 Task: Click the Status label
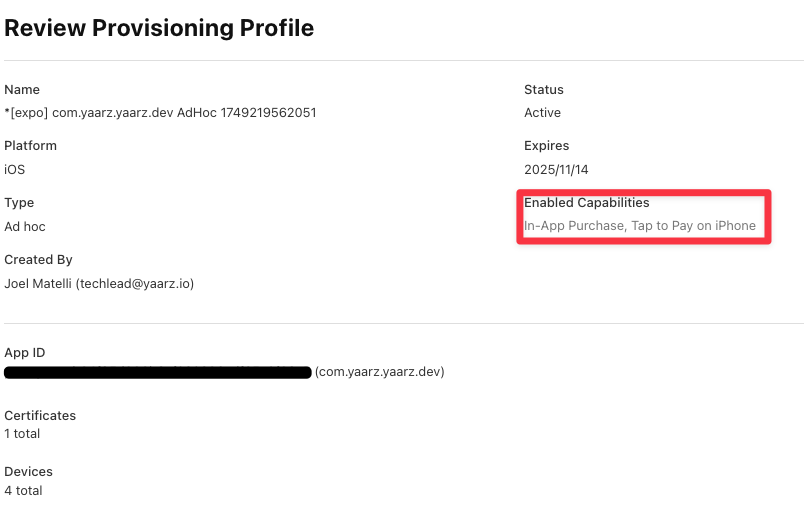click(544, 90)
